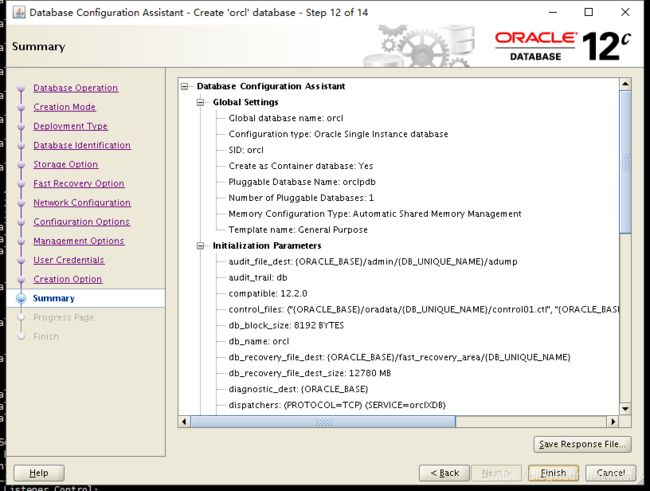Select 'Pluggable Database Name: orclpdb' row
650x491 pixels.
[302, 182]
